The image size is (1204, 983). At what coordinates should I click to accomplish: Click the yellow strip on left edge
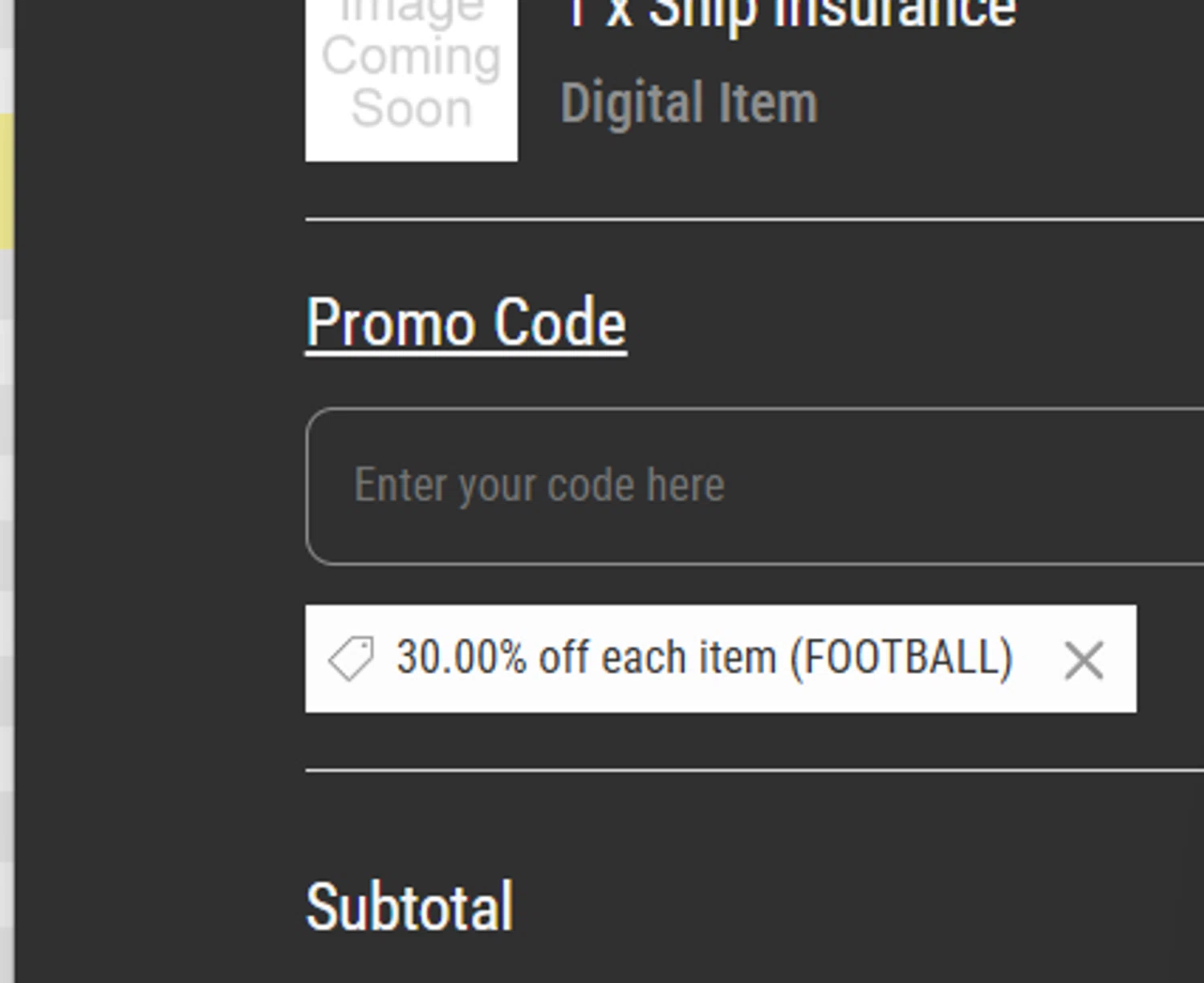click(x=6, y=181)
